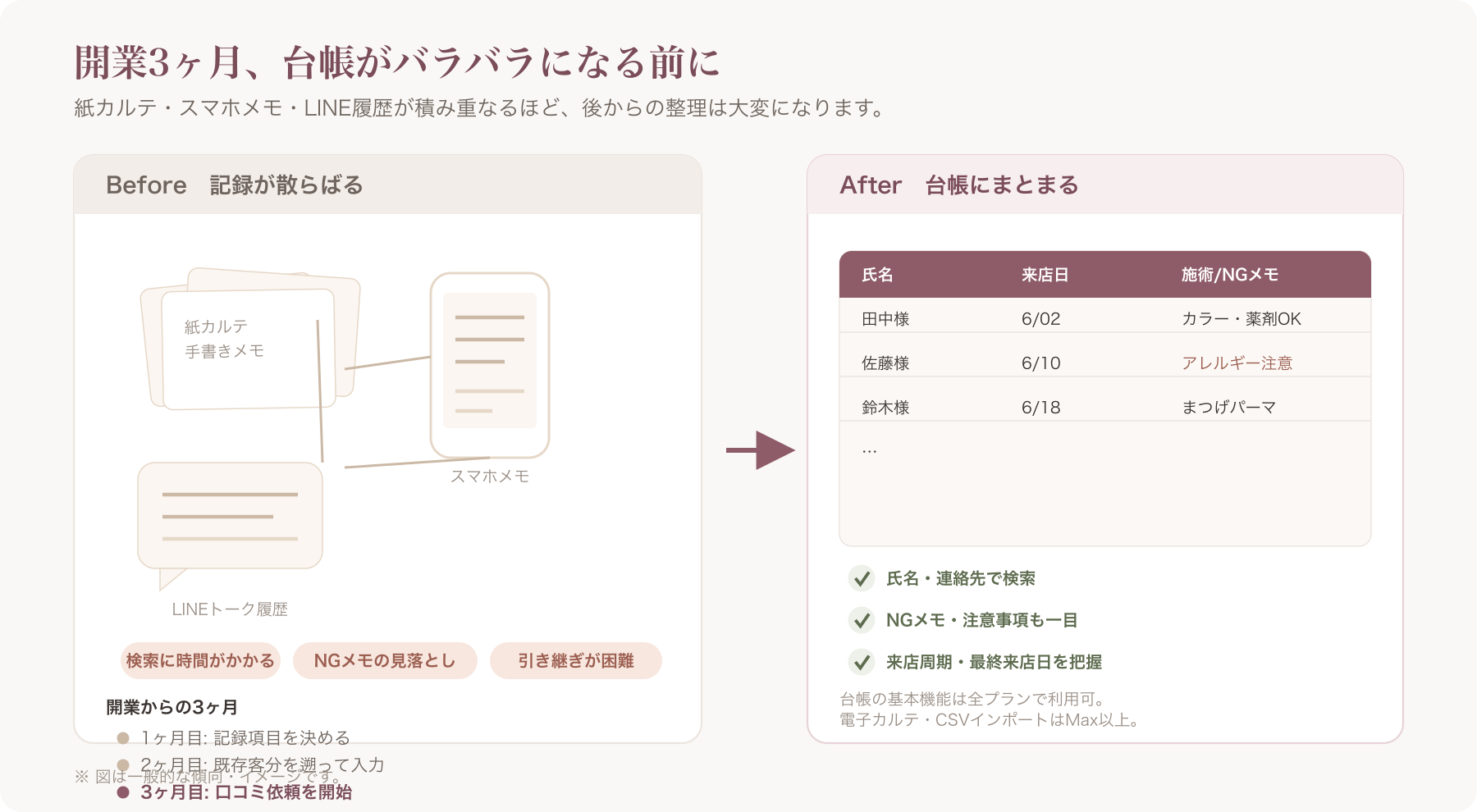Click the NGメモ・注意事項も一目 feature text
Screen dimensions: 1477x812
[x=982, y=620]
